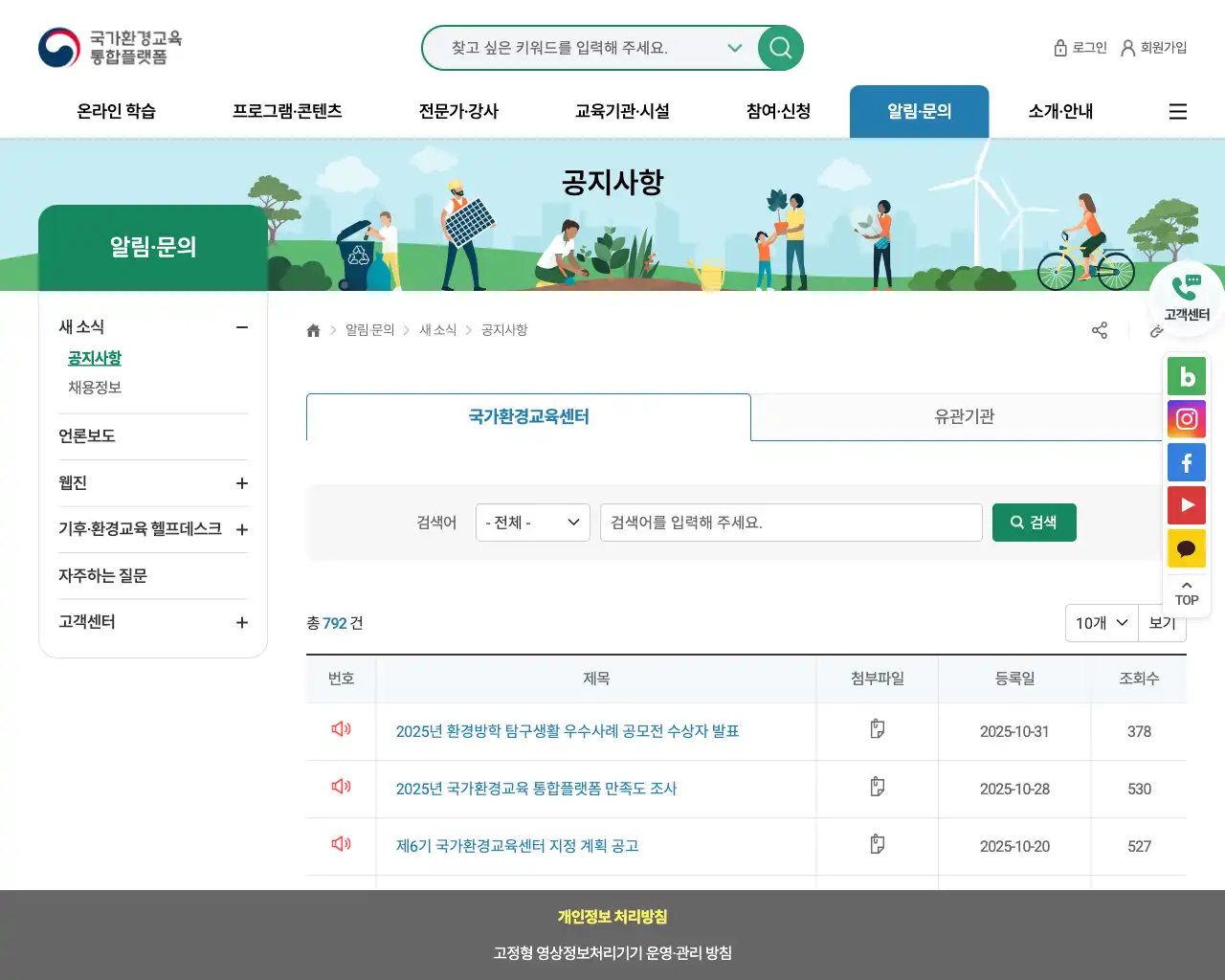Open the - 전체 - search field dropdown

[x=532, y=523]
